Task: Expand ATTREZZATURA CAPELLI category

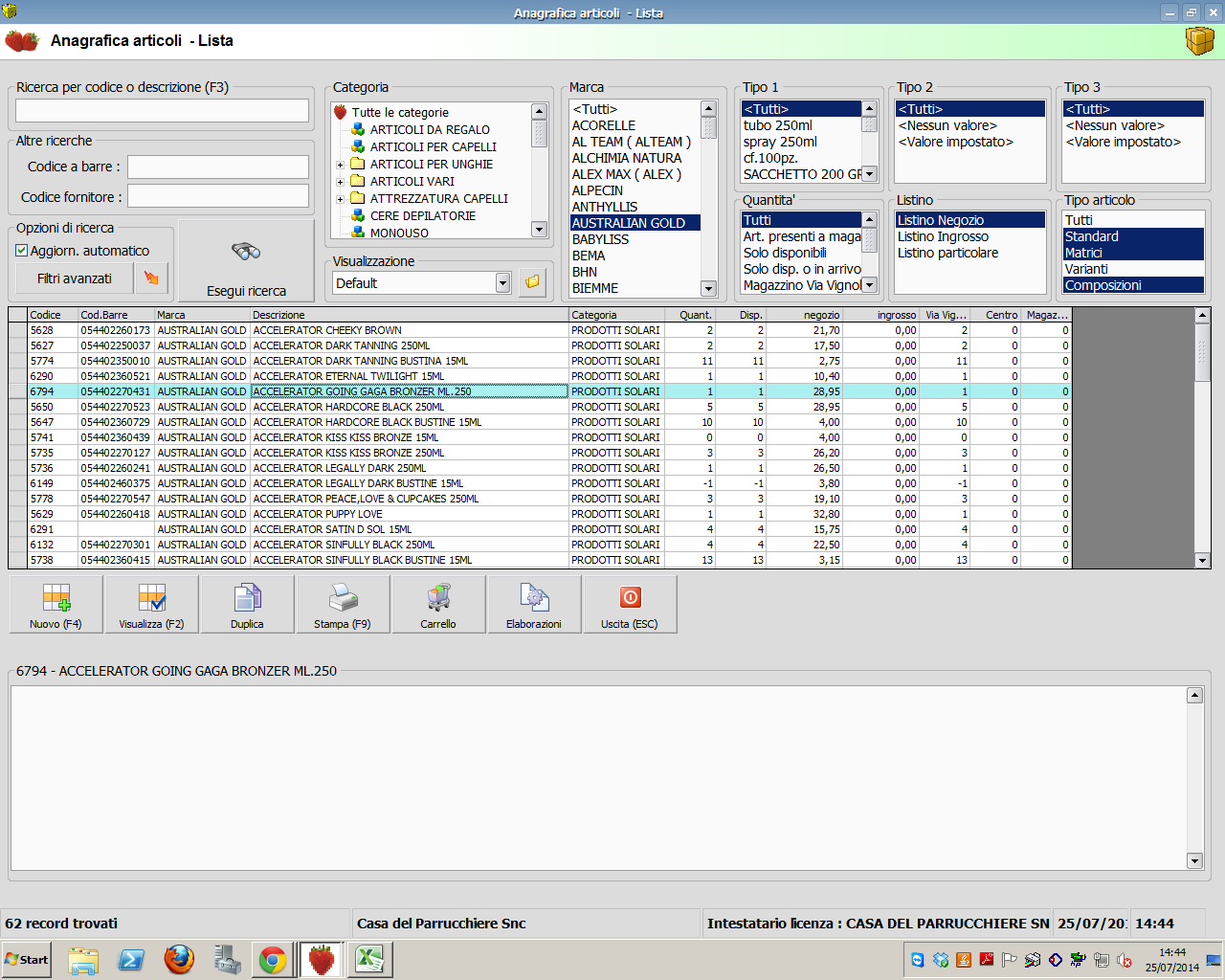Action: coord(340,199)
